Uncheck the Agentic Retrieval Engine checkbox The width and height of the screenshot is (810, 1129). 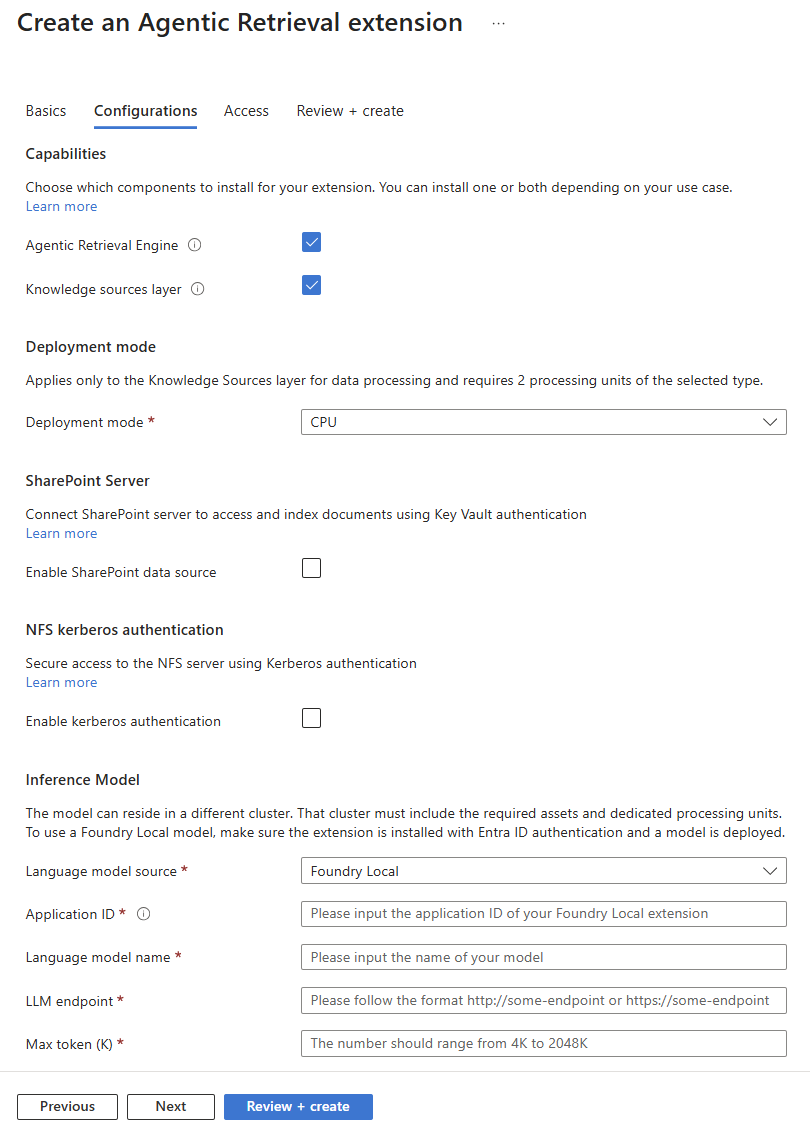[x=311, y=243]
